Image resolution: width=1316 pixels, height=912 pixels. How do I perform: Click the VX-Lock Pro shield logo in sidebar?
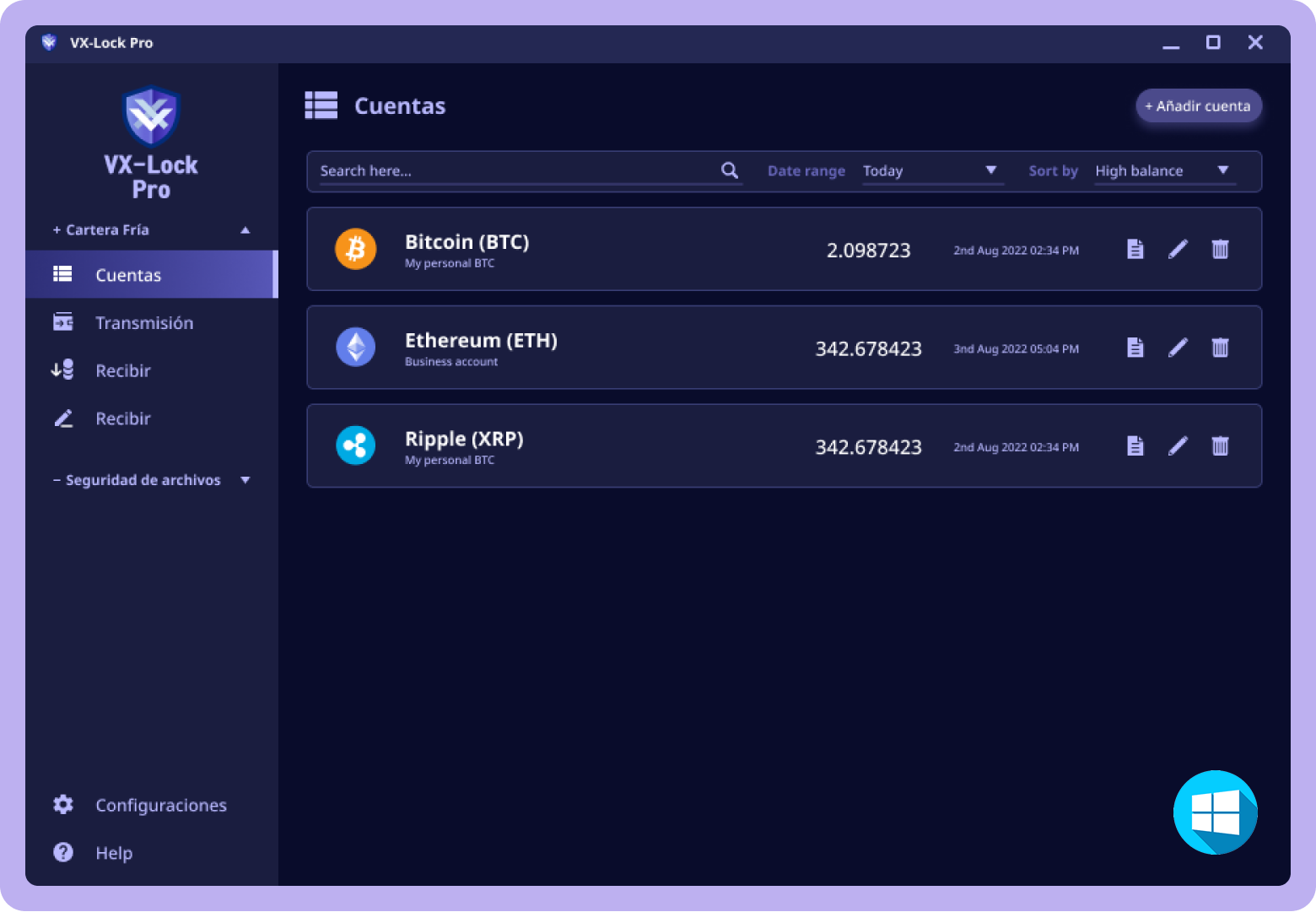tap(151, 116)
